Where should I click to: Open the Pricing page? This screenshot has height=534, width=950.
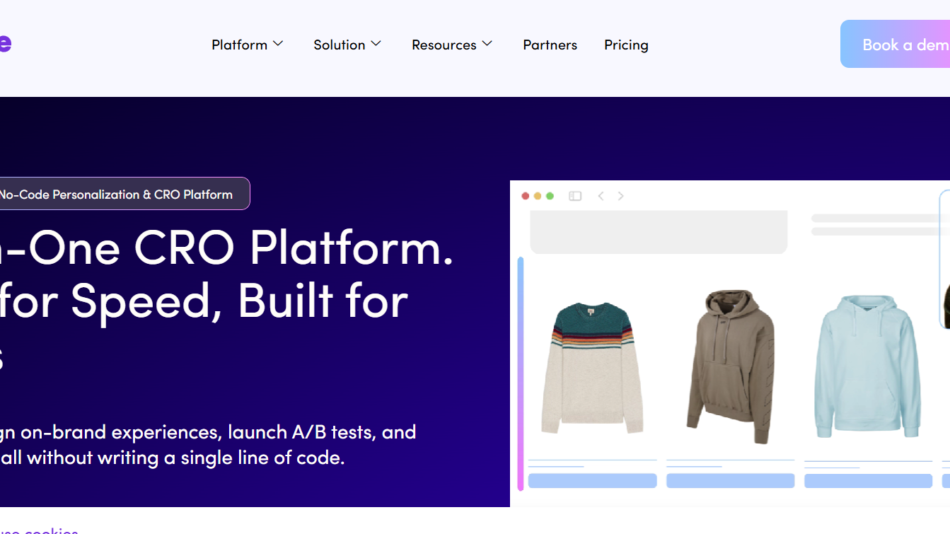coord(626,45)
